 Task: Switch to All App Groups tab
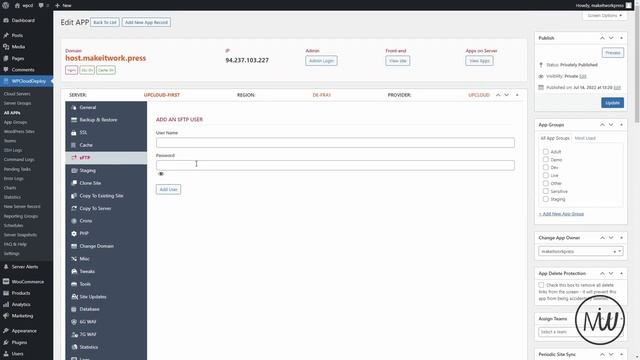pos(555,138)
